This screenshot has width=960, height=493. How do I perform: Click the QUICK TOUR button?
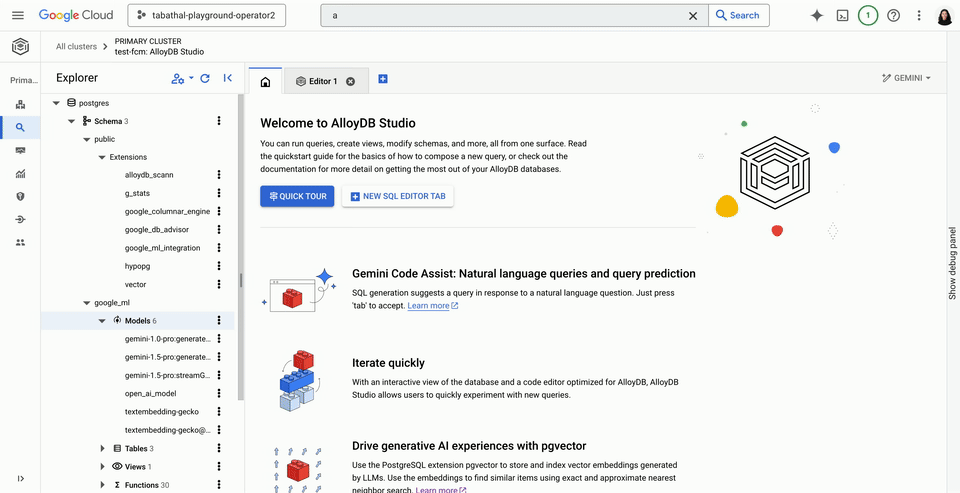[x=297, y=197]
